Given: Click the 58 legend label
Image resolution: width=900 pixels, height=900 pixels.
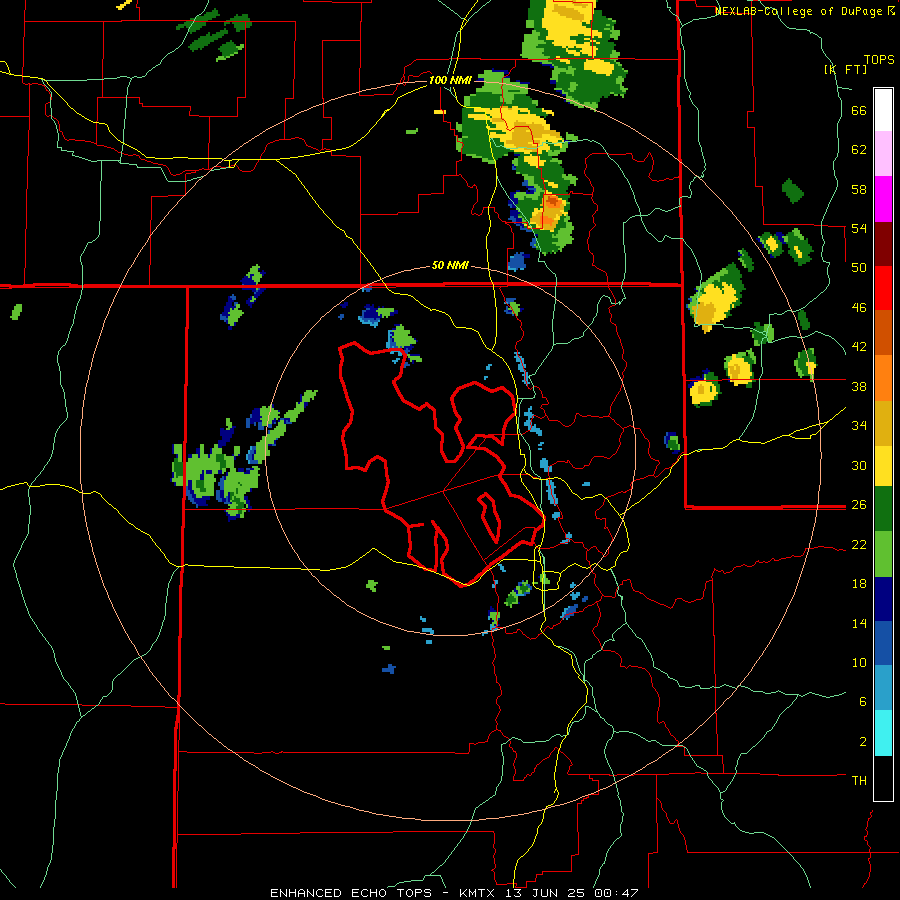Looking at the screenshot, I should click(859, 189).
